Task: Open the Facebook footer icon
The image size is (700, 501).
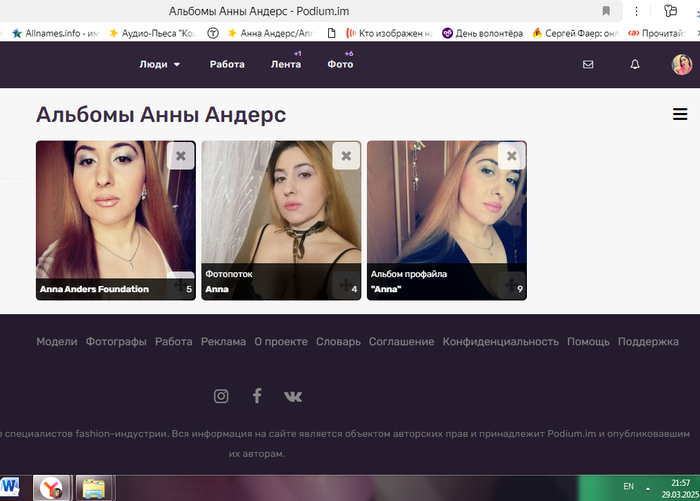Action: [x=257, y=396]
